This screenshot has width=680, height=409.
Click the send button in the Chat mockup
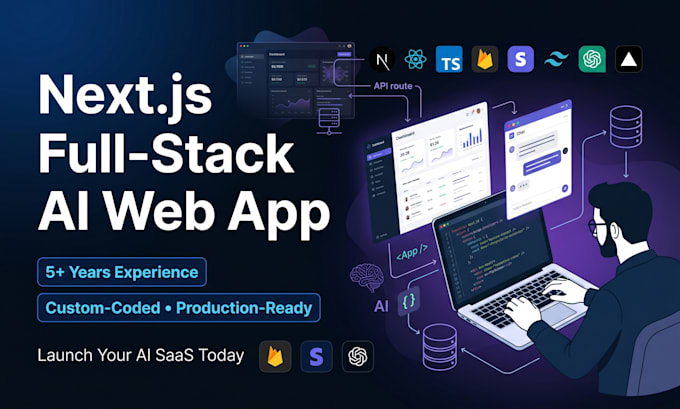(565, 188)
